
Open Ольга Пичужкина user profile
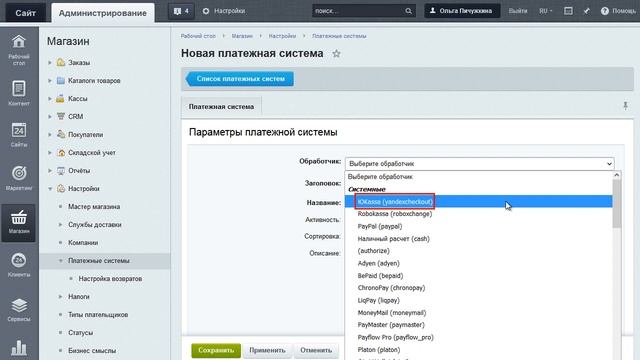click(462, 11)
